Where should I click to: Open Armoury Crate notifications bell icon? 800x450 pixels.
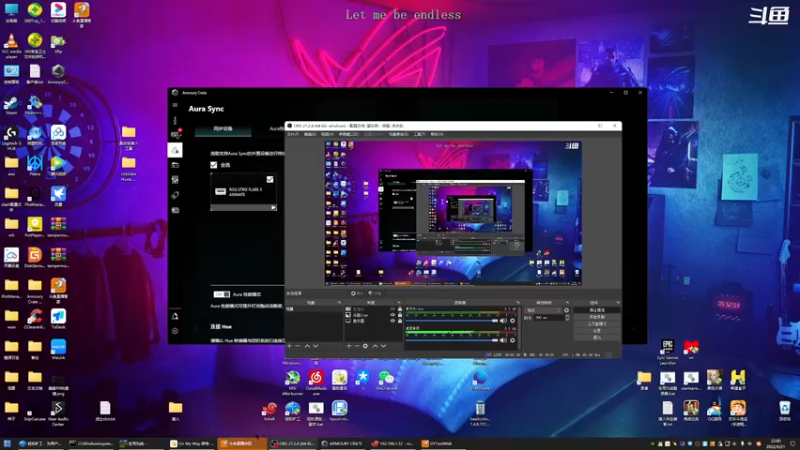point(175,316)
